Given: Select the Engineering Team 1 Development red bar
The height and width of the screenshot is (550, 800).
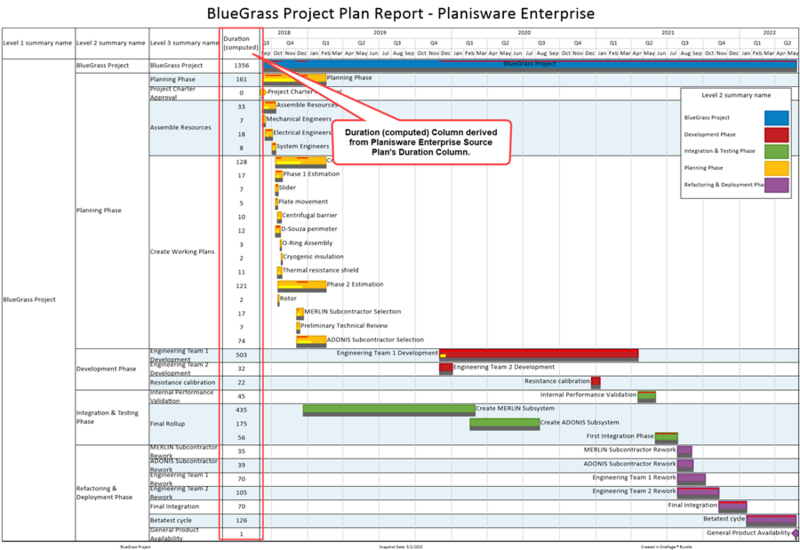Looking at the screenshot, I should click(539, 355).
